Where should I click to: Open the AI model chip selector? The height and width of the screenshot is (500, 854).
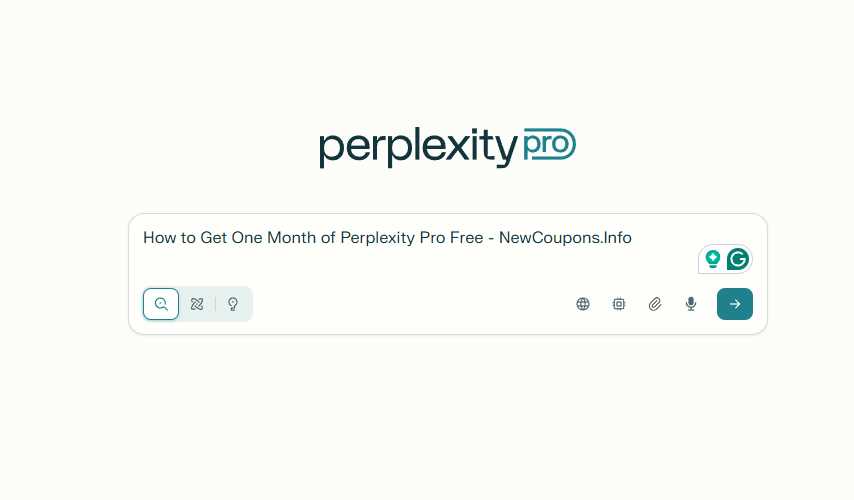[619, 304]
